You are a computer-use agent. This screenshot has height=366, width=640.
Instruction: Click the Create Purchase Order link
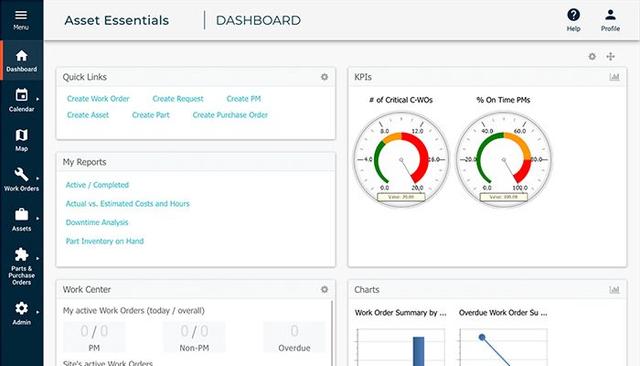click(230, 115)
